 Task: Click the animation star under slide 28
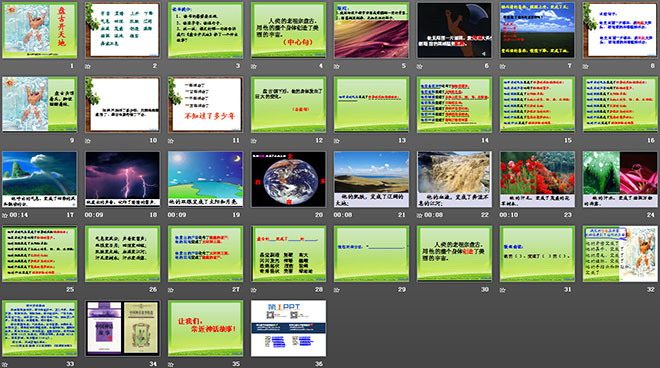point(254,290)
